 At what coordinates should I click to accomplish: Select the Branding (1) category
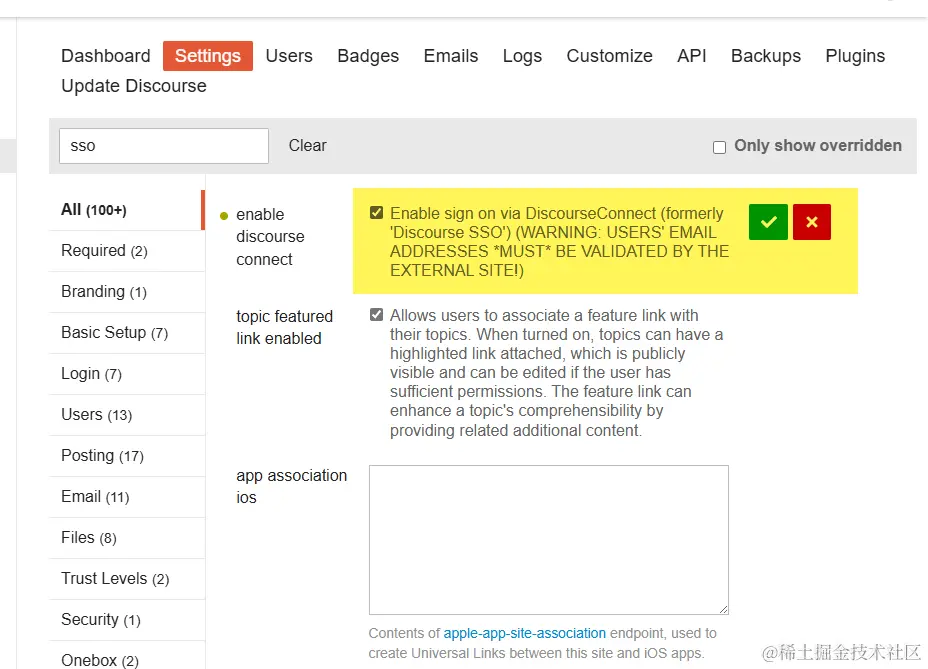click(127, 292)
